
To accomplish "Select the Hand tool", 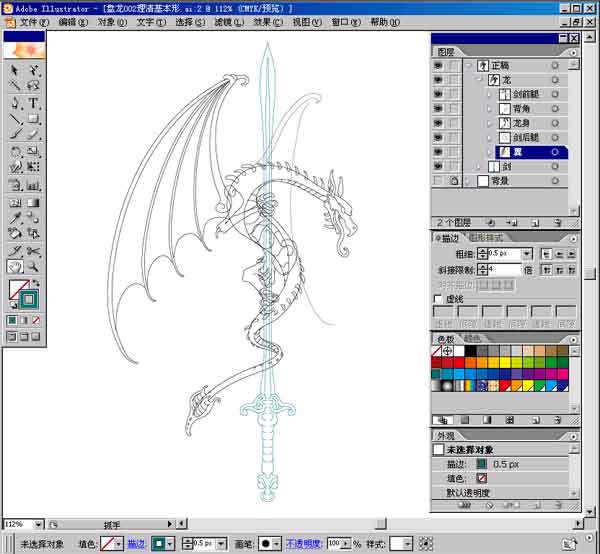I will point(15,266).
